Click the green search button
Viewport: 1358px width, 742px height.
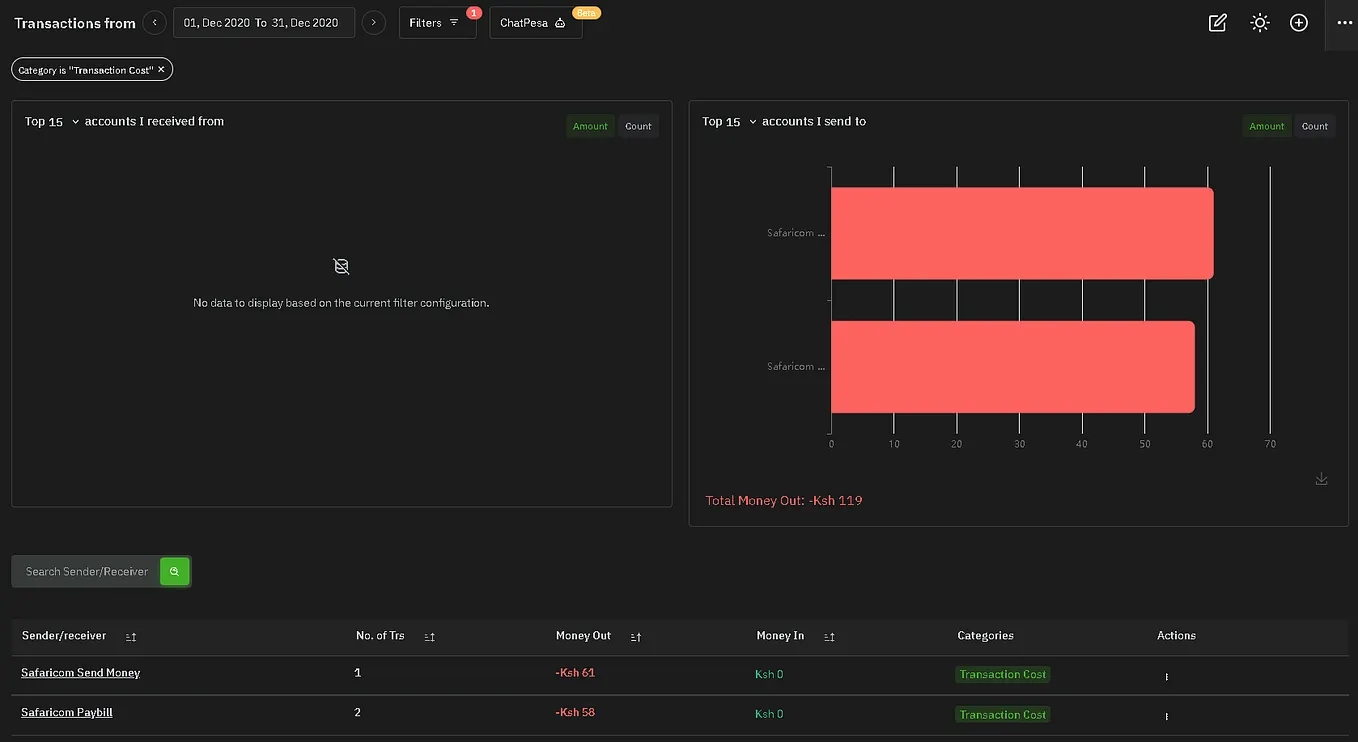pos(174,571)
